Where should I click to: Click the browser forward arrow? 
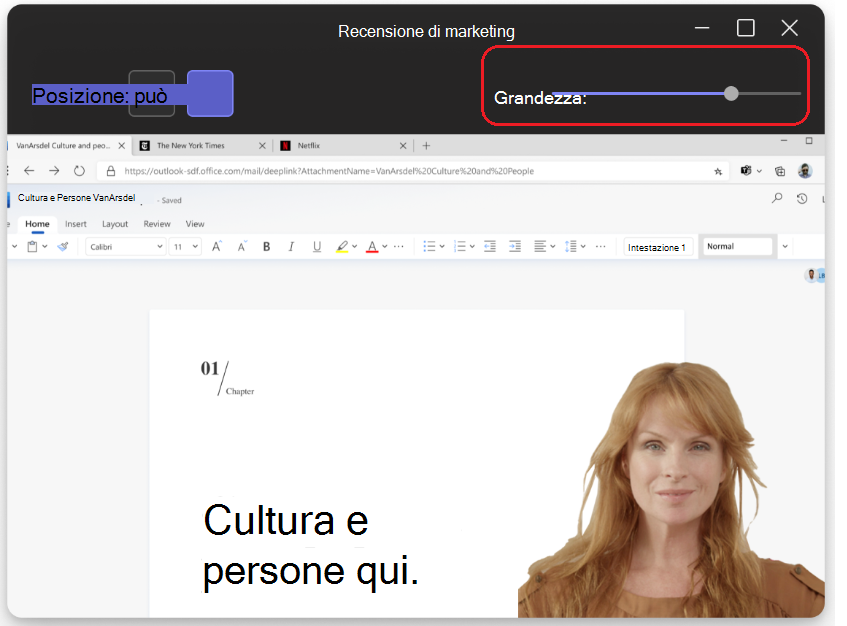[x=54, y=171]
